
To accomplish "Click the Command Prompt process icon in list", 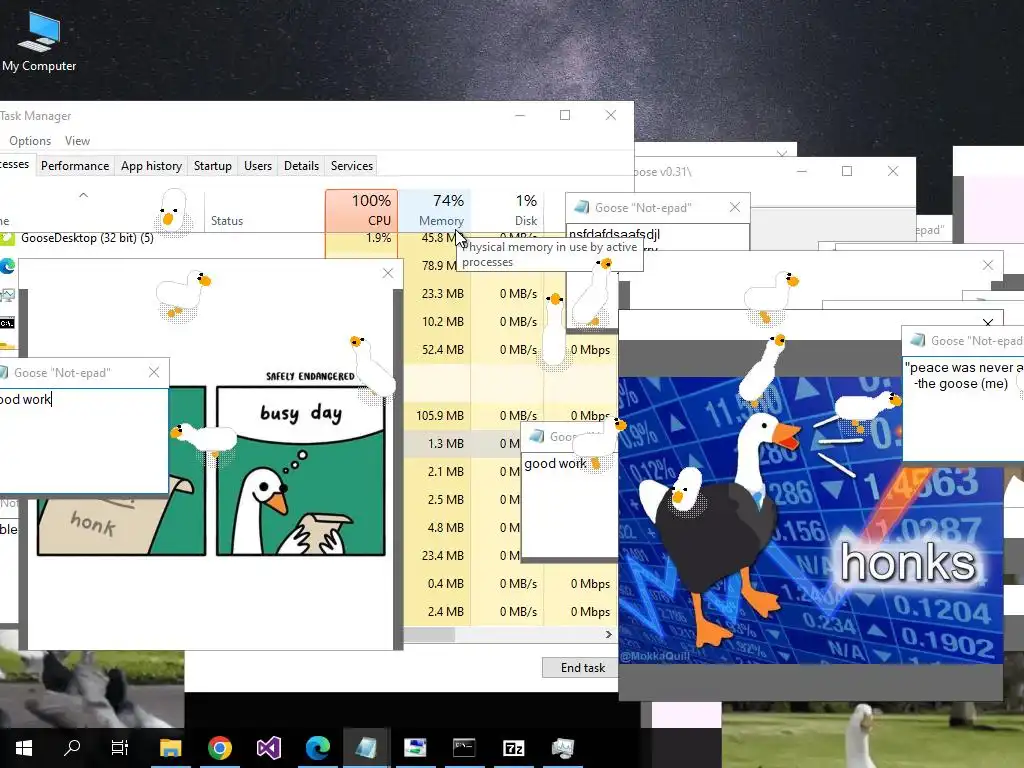I will (7, 323).
